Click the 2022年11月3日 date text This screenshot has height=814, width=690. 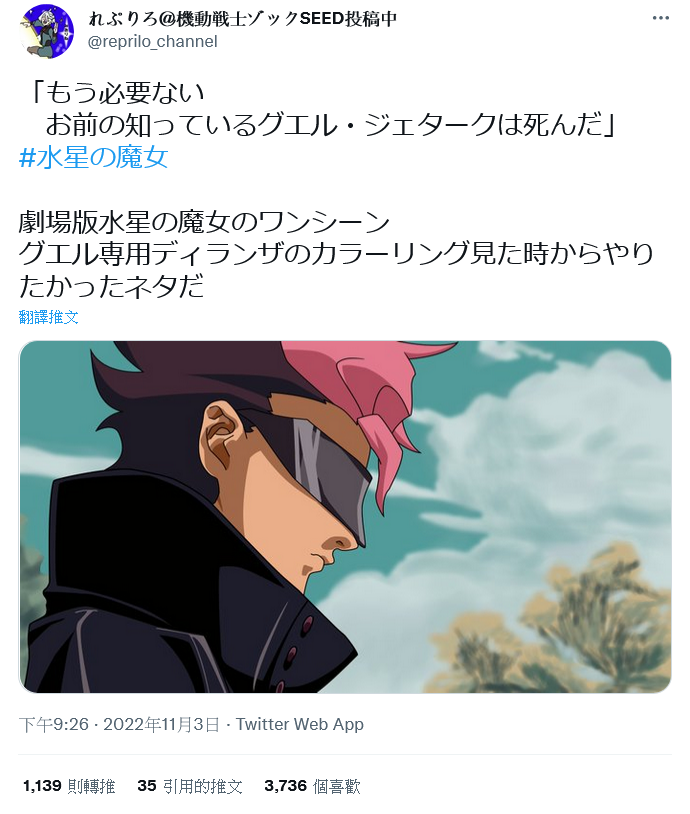tap(161, 724)
